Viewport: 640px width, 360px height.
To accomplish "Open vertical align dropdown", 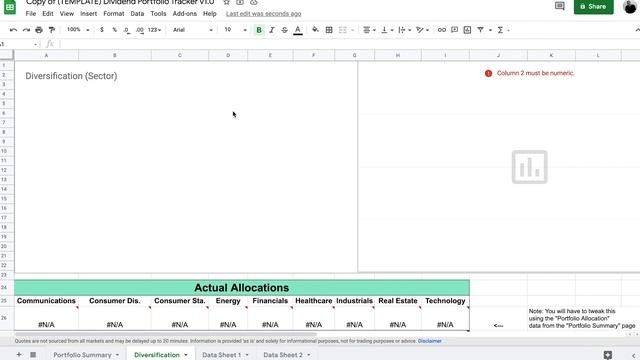I will click(387, 30).
